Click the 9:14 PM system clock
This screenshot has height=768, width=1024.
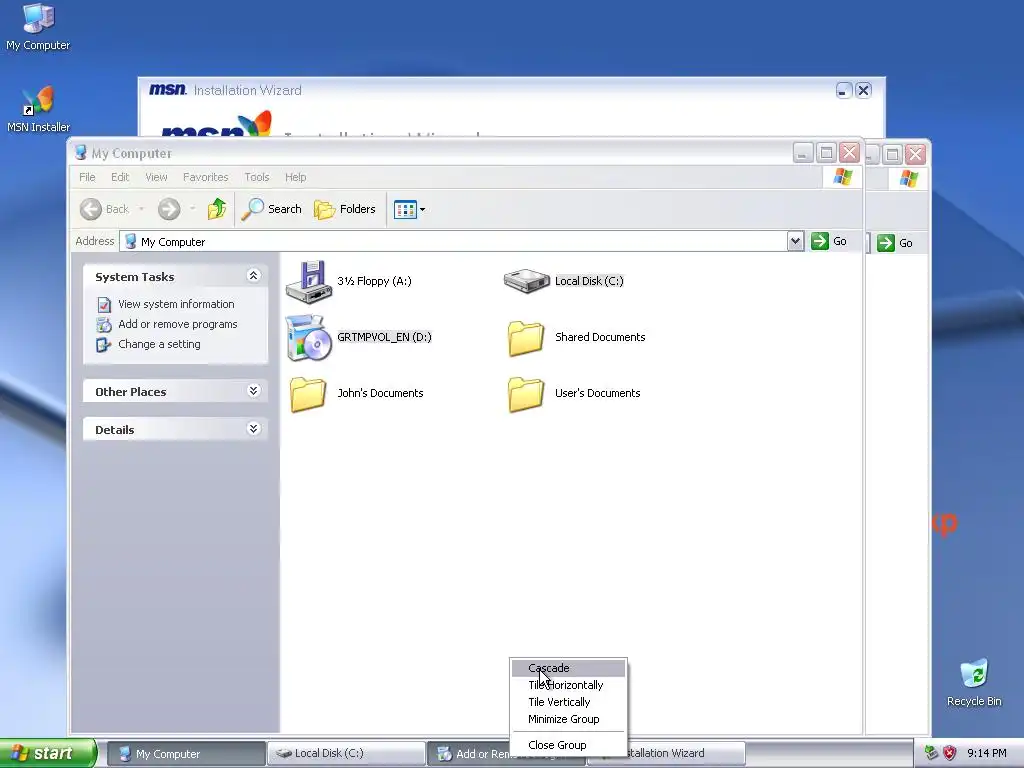pyautogui.click(x=987, y=754)
